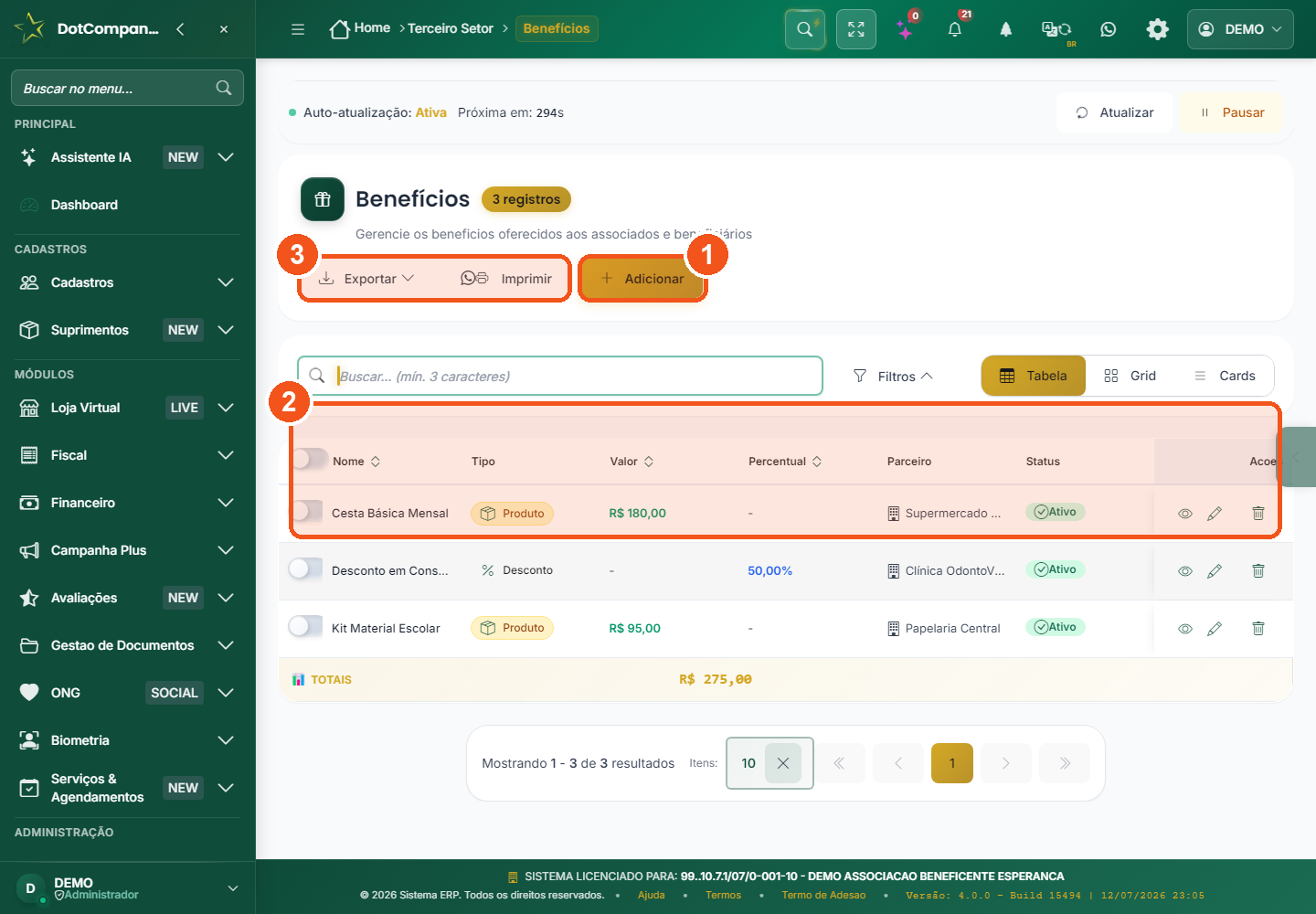Open Termo de Adesao footer link
This screenshot has height=914, width=1316.
pyautogui.click(x=823, y=895)
